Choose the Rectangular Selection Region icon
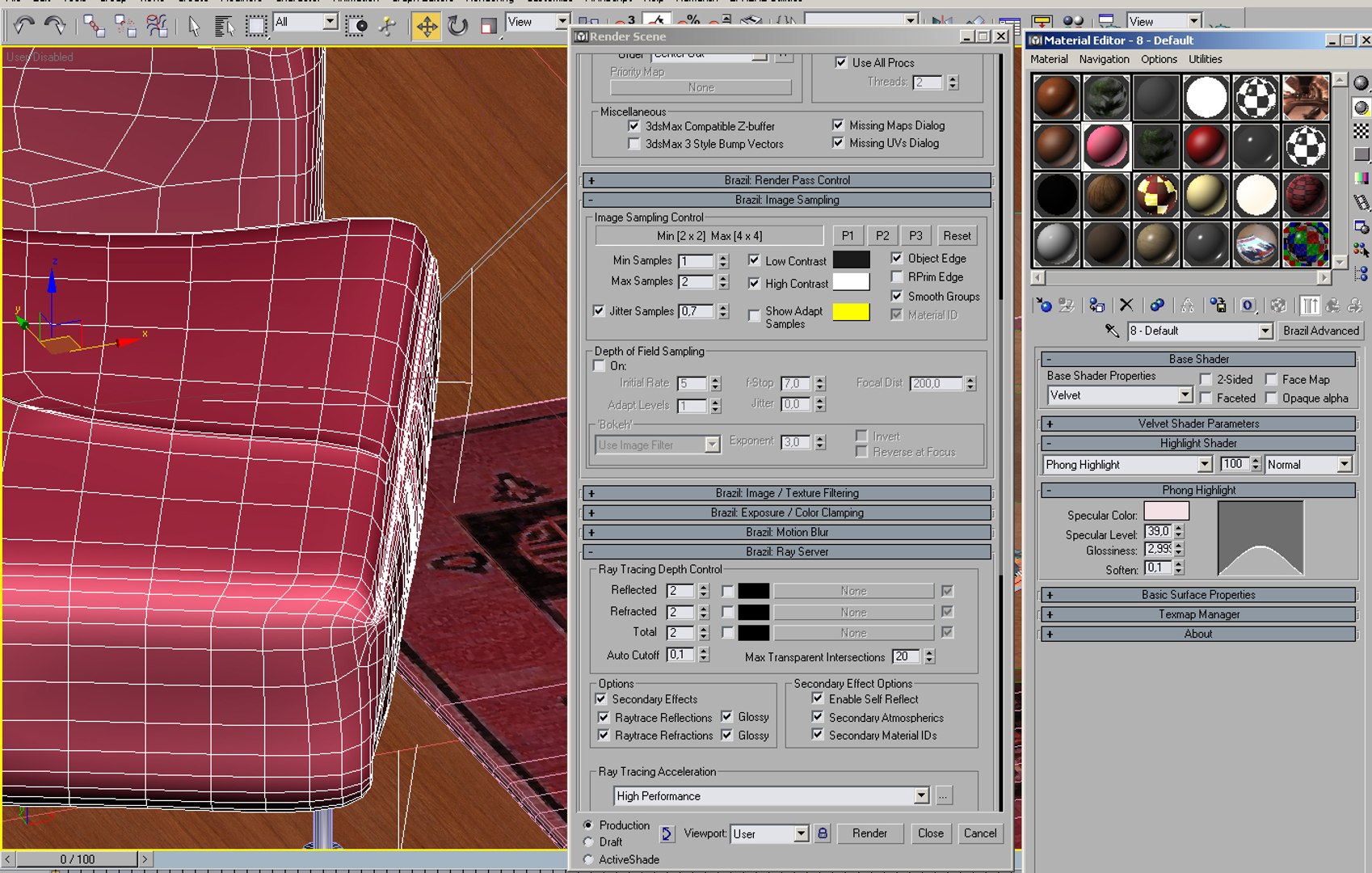 tap(255, 26)
